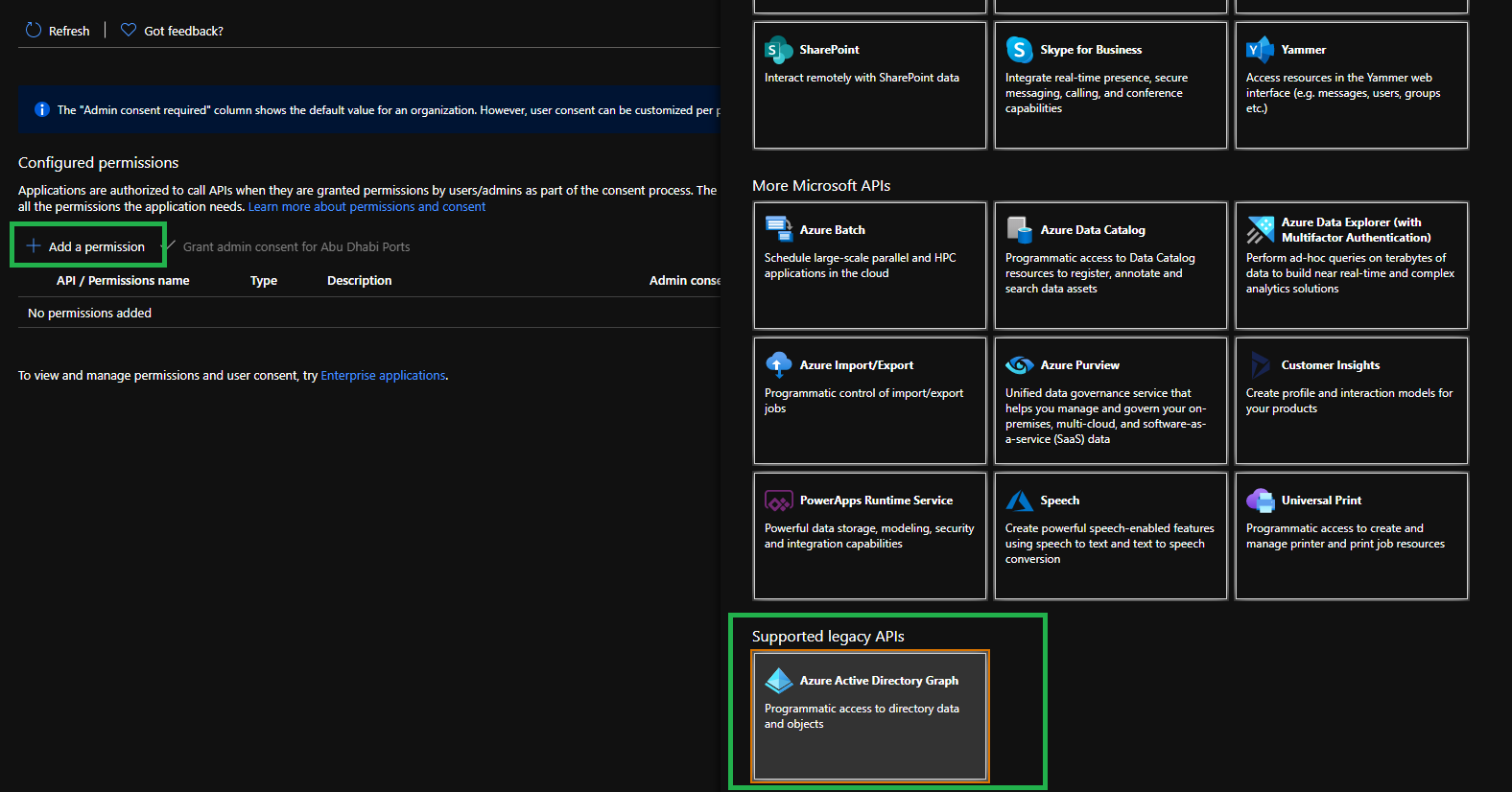The height and width of the screenshot is (792, 1512).
Task: Click the Azure Batch icon
Action: pos(778,229)
